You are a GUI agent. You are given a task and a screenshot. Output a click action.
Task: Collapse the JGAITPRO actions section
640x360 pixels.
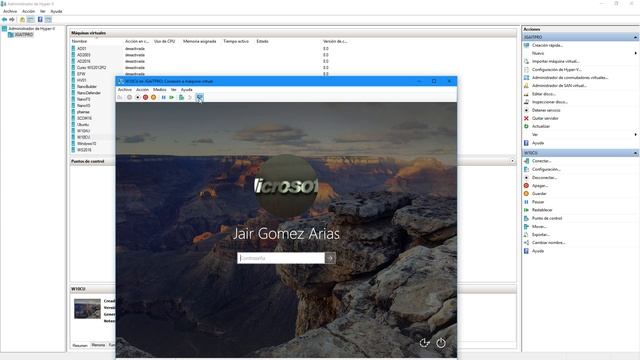coord(636,37)
